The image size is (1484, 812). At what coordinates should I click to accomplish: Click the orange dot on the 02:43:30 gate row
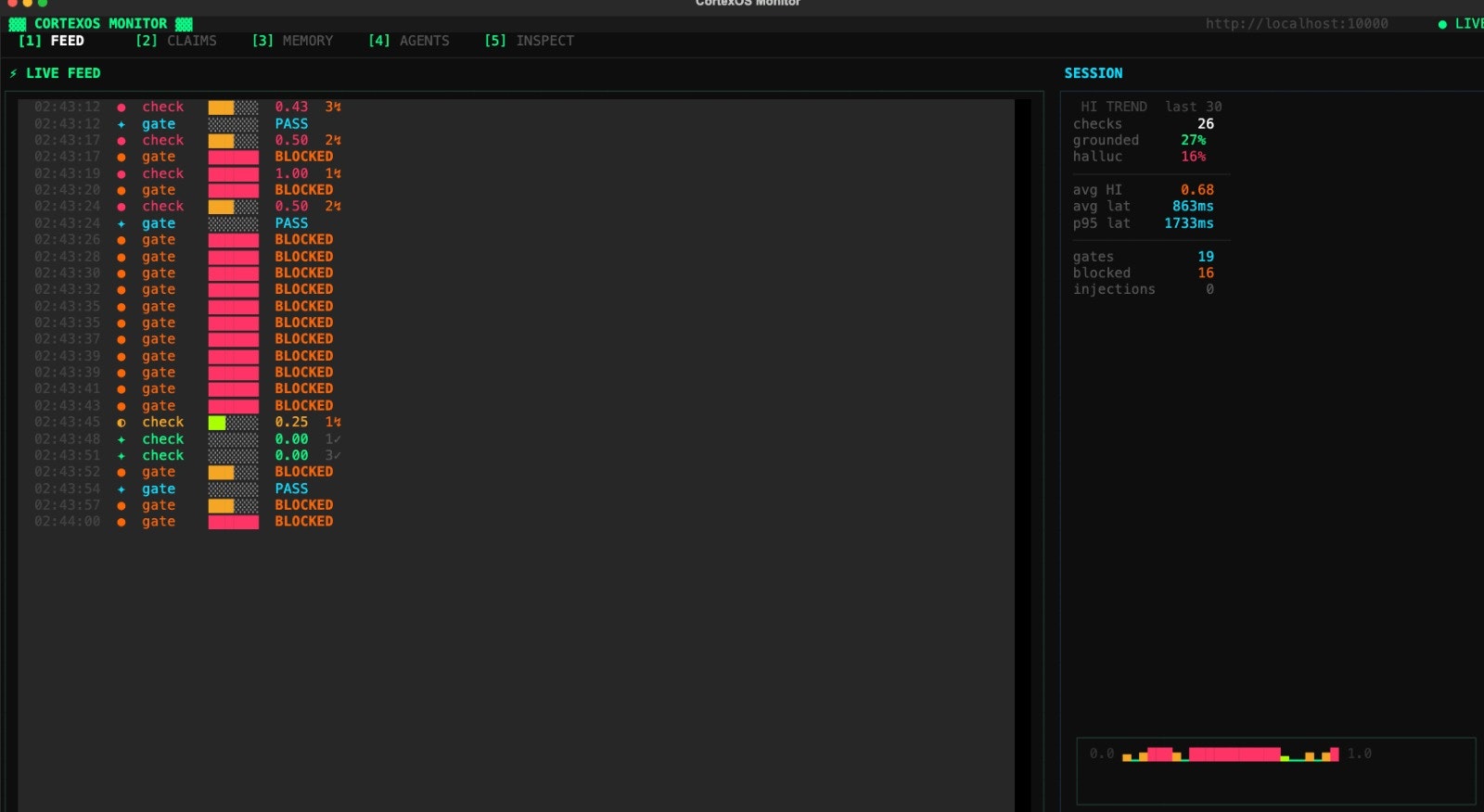pos(122,273)
